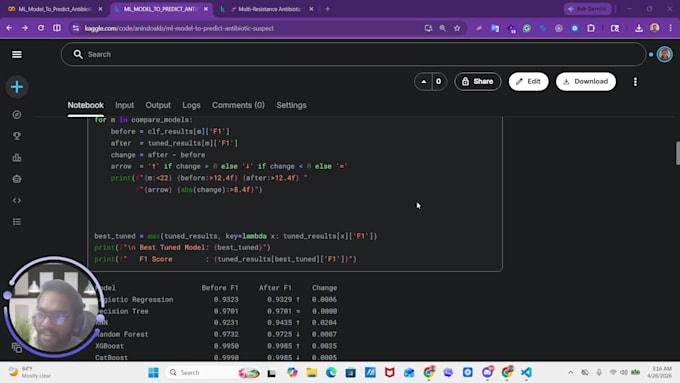This screenshot has height=383, width=680.
Task: Click the 'best_tuned' code line
Action: pyautogui.click(x=235, y=236)
